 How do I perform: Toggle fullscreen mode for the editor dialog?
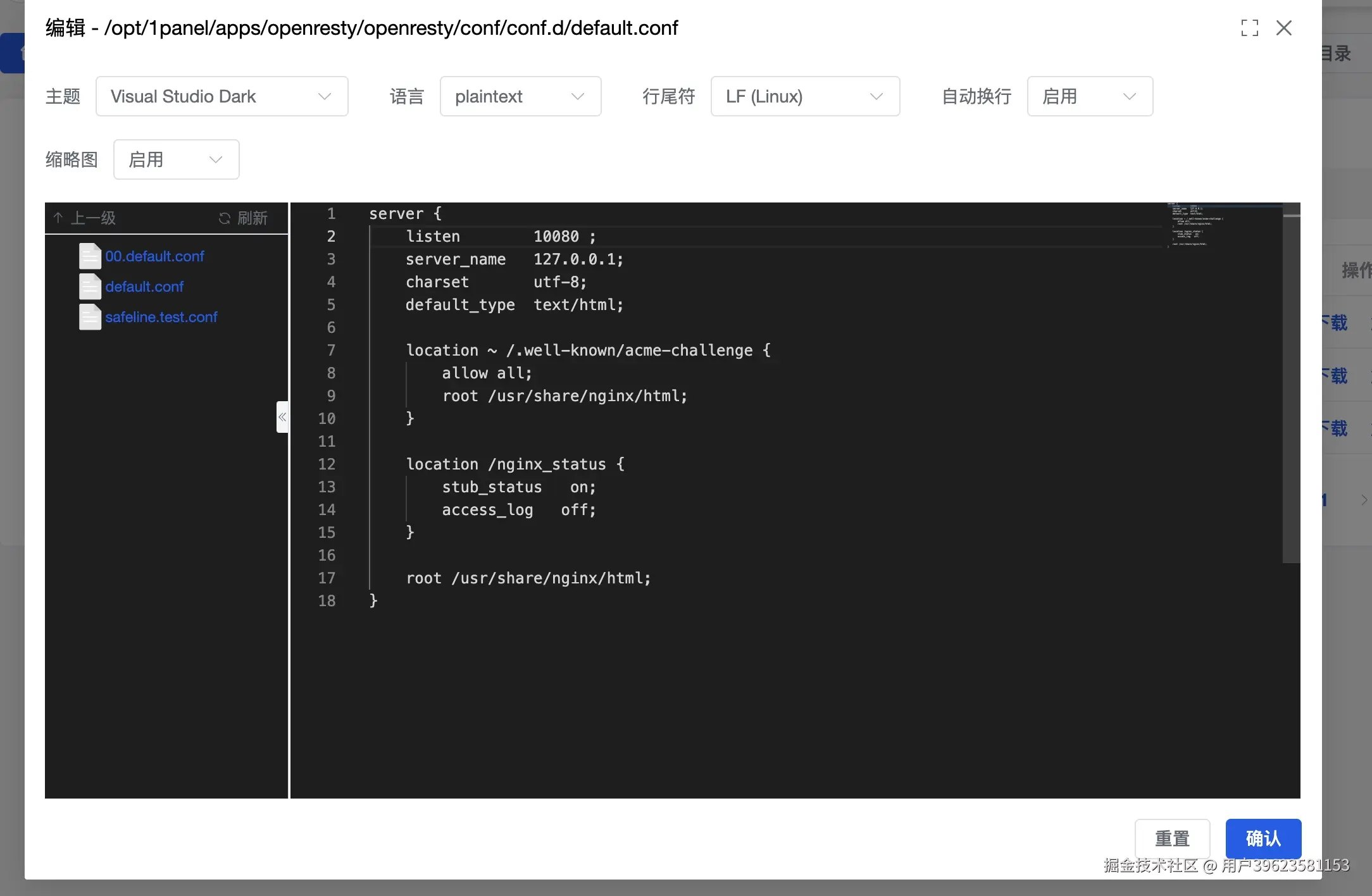1249,28
